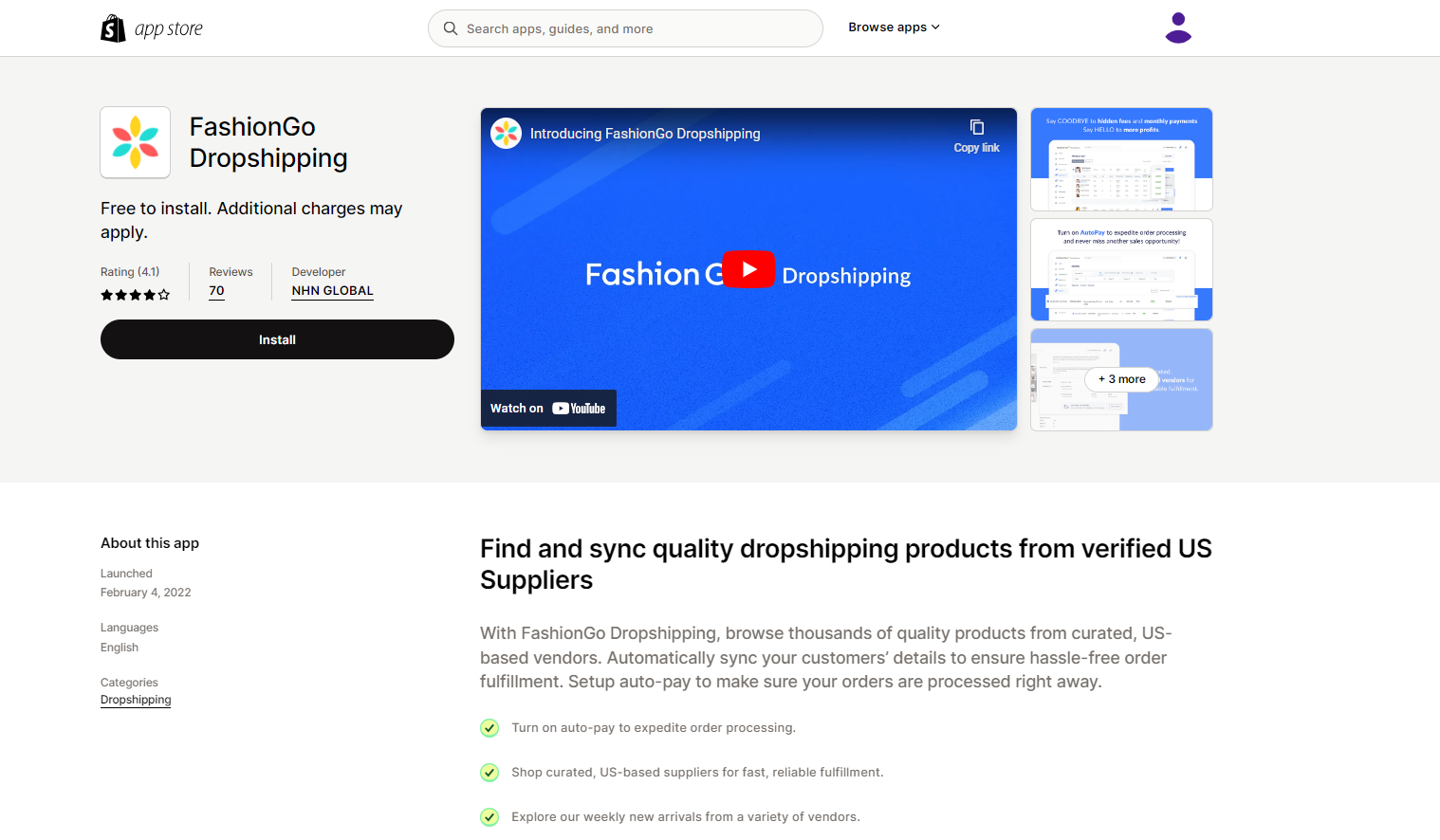Expand the Browse apps dropdown
This screenshot has height=840, width=1440.
[x=894, y=27]
